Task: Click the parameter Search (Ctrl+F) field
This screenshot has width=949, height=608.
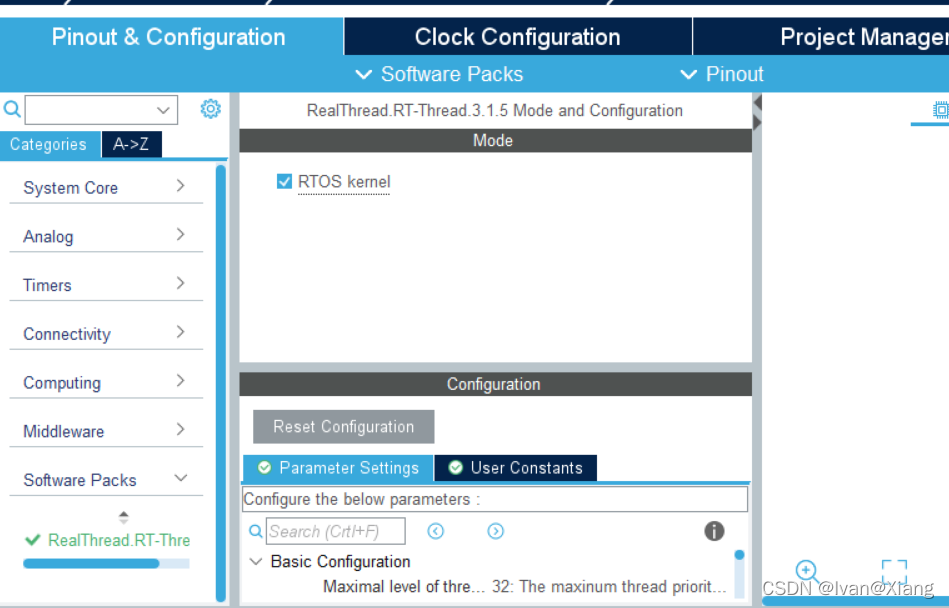Action: click(336, 531)
